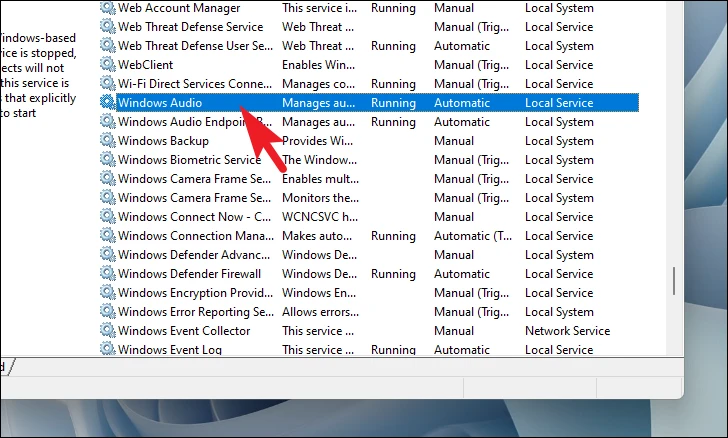Click gear icon beside Web Threat Defense User Se...
Image resolution: width=728 pixels, height=438 pixels.
click(x=108, y=46)
